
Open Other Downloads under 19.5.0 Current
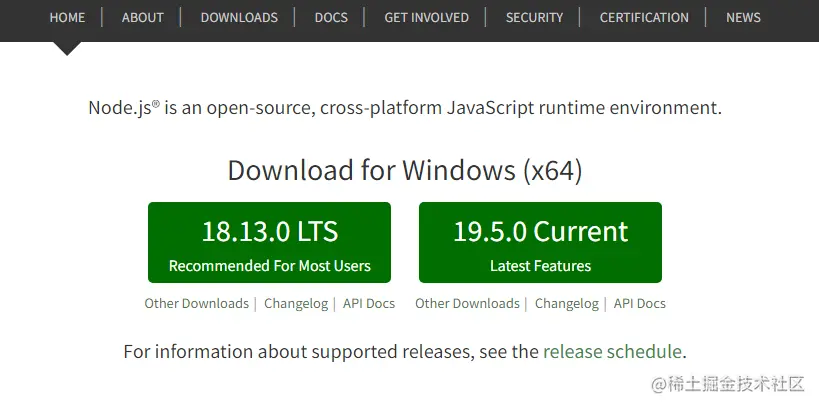coord(467,304)
